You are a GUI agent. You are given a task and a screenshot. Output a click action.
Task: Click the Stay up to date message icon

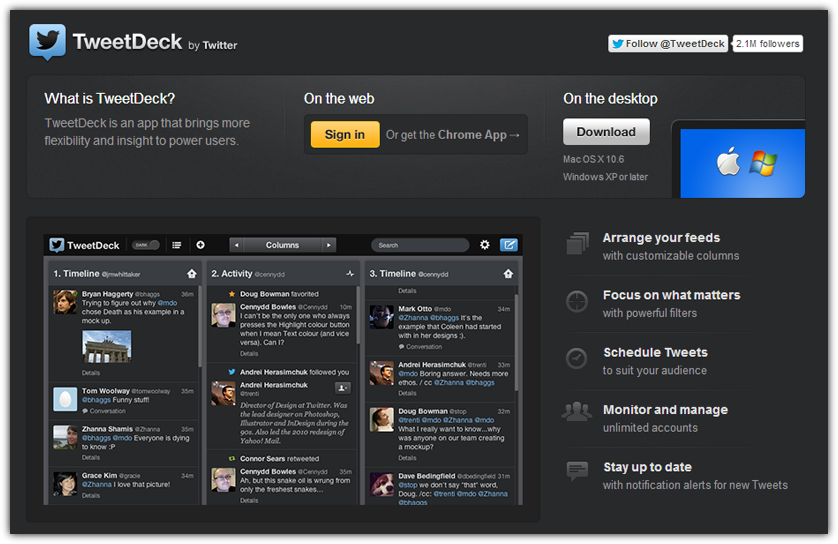pos(577,471)
